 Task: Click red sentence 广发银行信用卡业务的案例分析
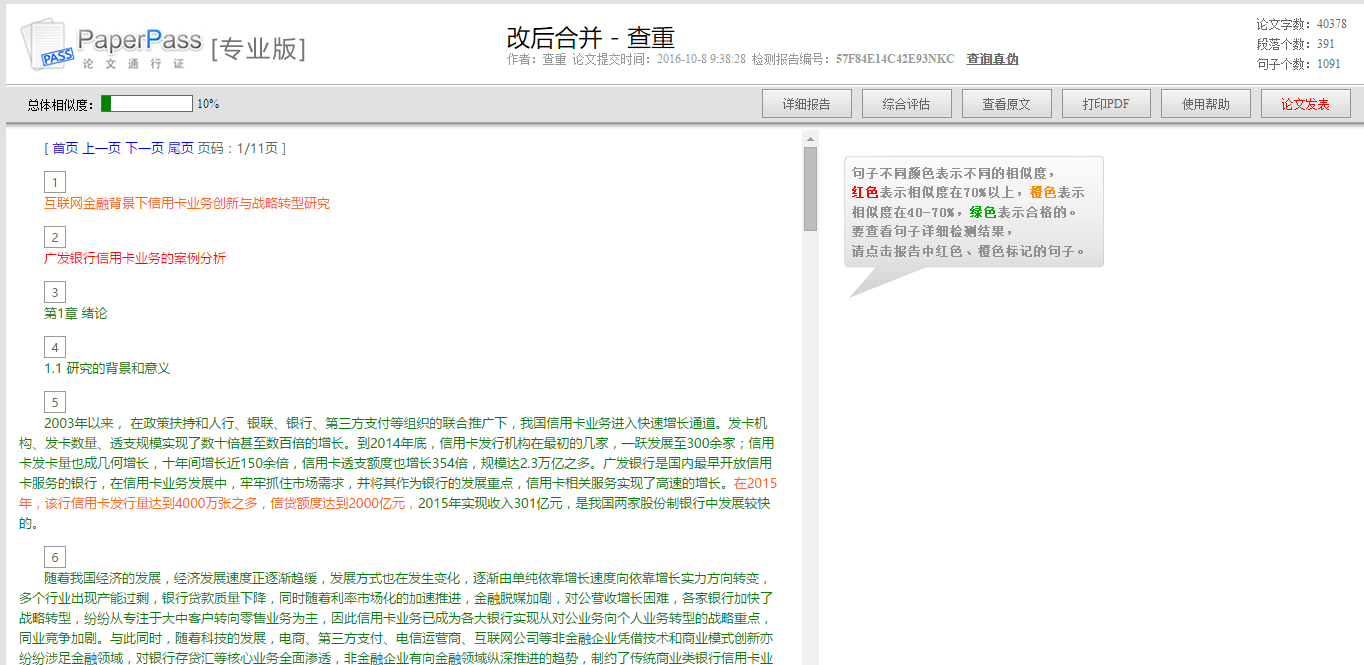coord(135,258)
